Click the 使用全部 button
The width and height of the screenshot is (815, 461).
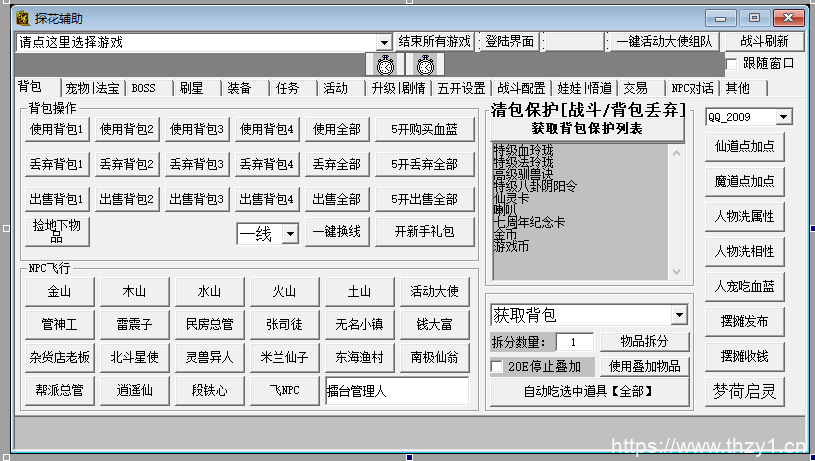[x=337, y=129]
